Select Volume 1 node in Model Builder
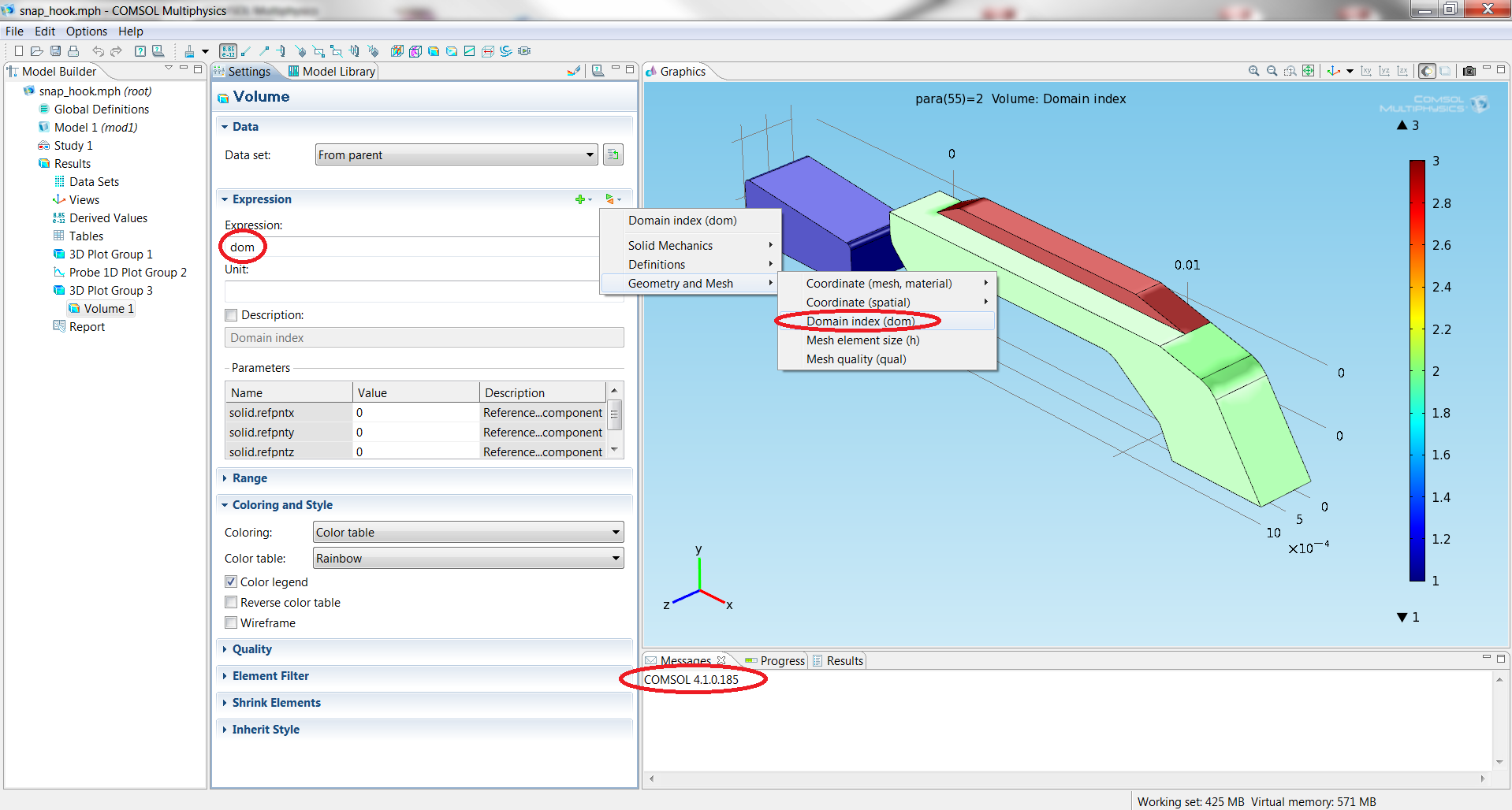Screen dimensions: 1512x810 tap(108, 309)
